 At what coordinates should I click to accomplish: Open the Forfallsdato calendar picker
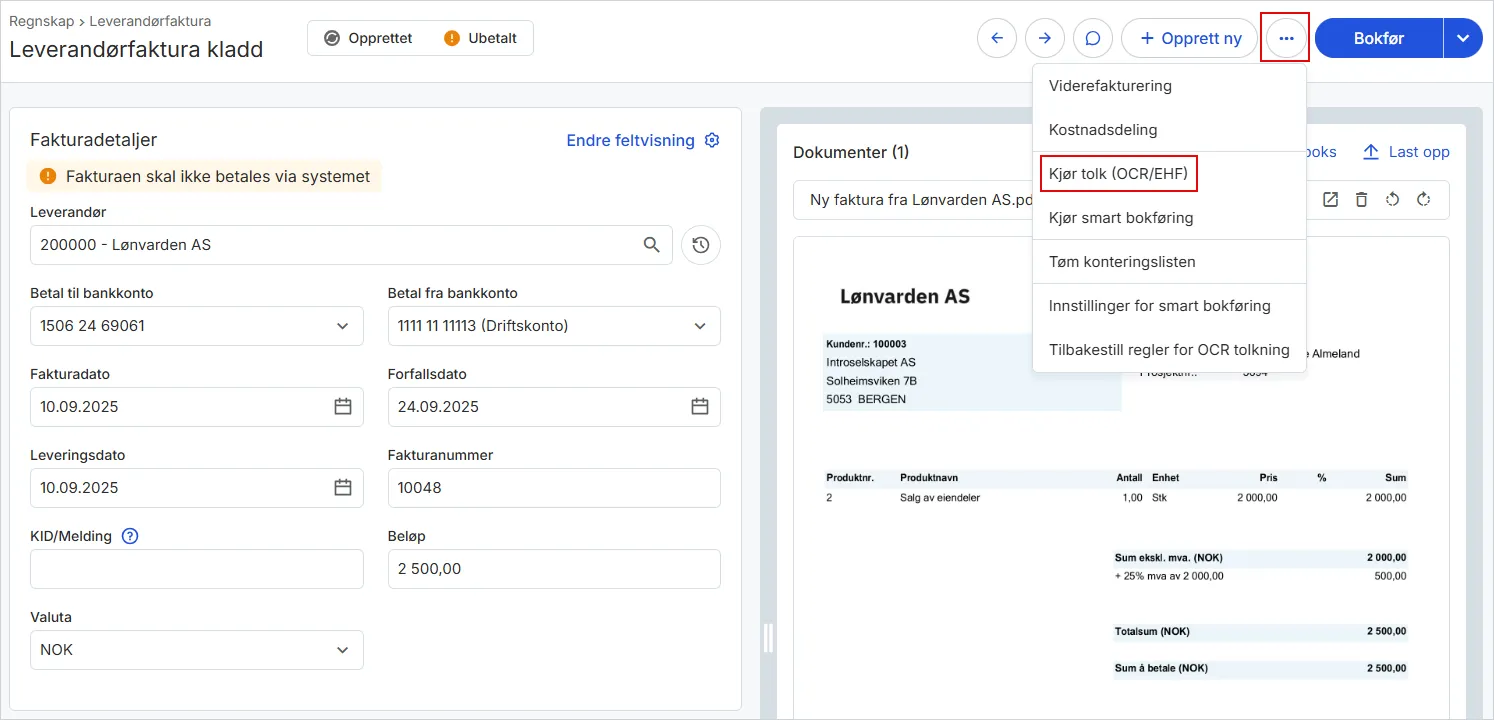[700, 407]
